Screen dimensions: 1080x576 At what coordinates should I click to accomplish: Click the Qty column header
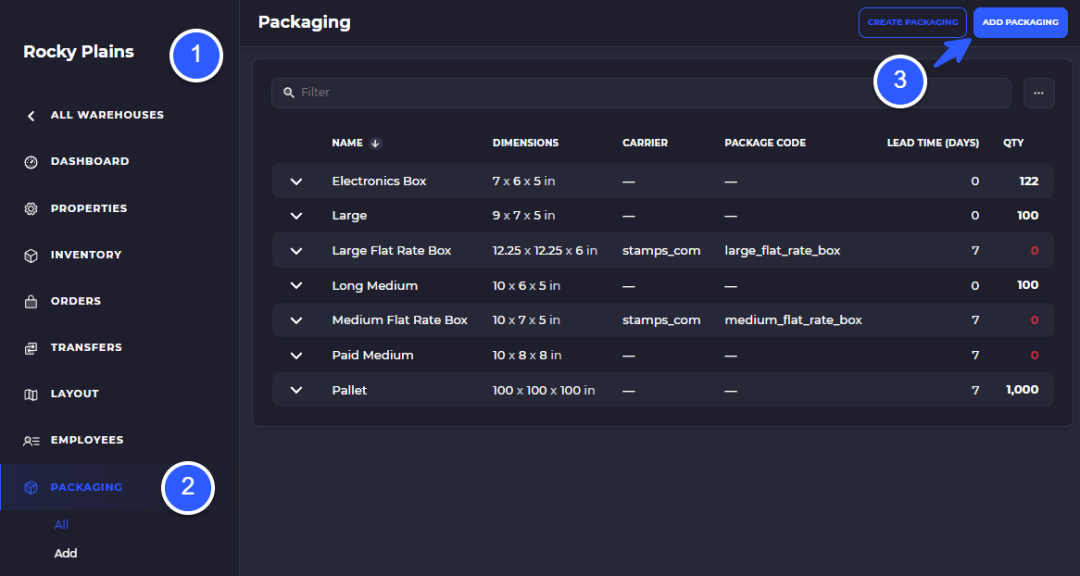[1013, 143]
